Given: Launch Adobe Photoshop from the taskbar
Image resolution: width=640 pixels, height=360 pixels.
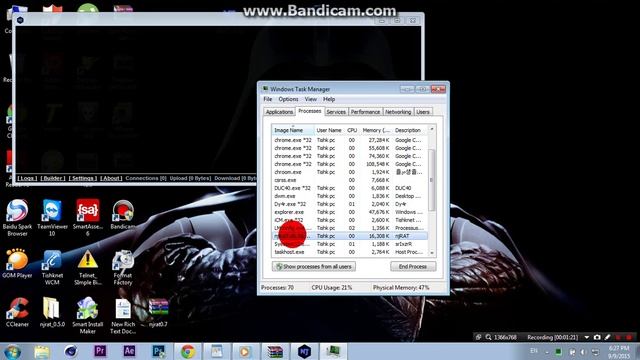Looking at the screenshot, I should pyautogui.click(x=158, y=351).
